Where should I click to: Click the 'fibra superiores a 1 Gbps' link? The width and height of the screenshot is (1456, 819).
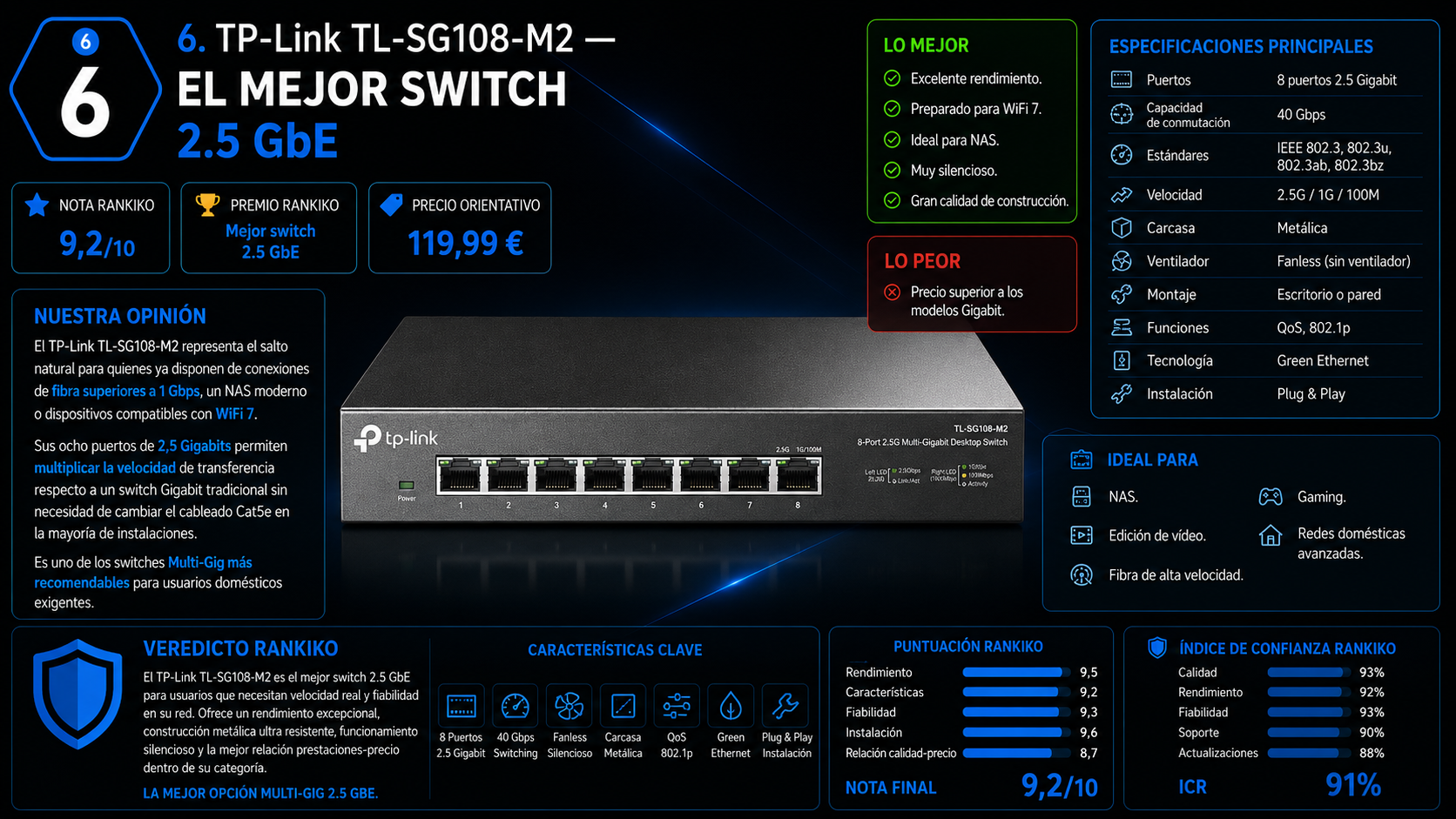coord(126,391)
